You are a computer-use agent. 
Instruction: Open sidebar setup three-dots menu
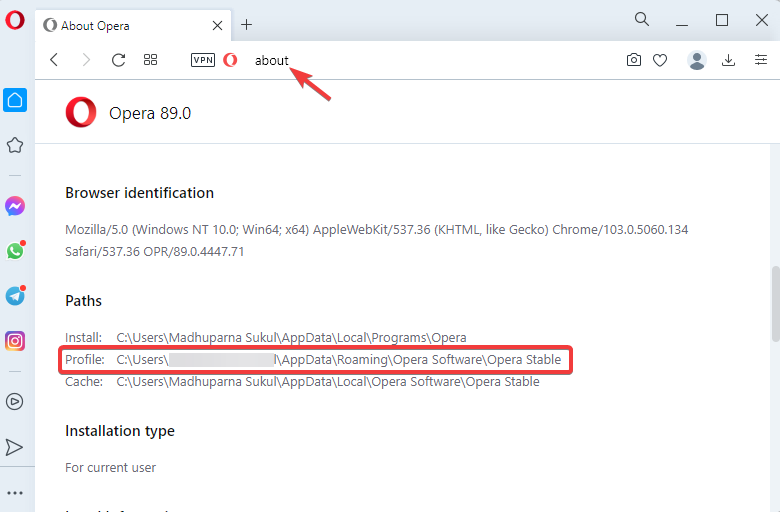click(x=15, y=493)
